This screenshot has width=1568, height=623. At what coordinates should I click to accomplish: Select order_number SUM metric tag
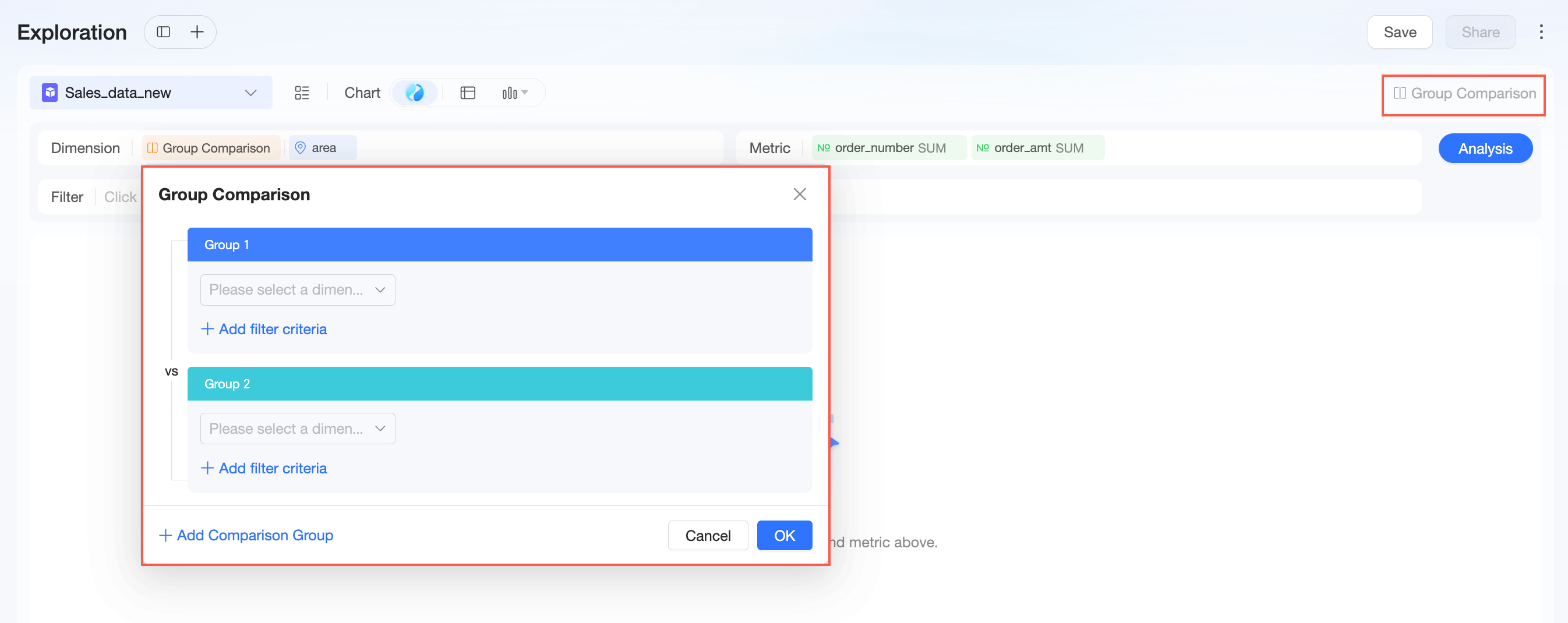(889, 148)
